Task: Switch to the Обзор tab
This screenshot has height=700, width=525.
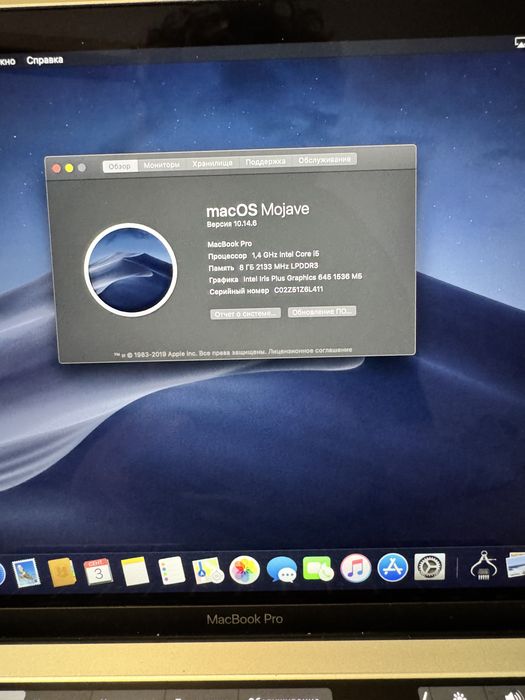Action: tap(120, 166)
